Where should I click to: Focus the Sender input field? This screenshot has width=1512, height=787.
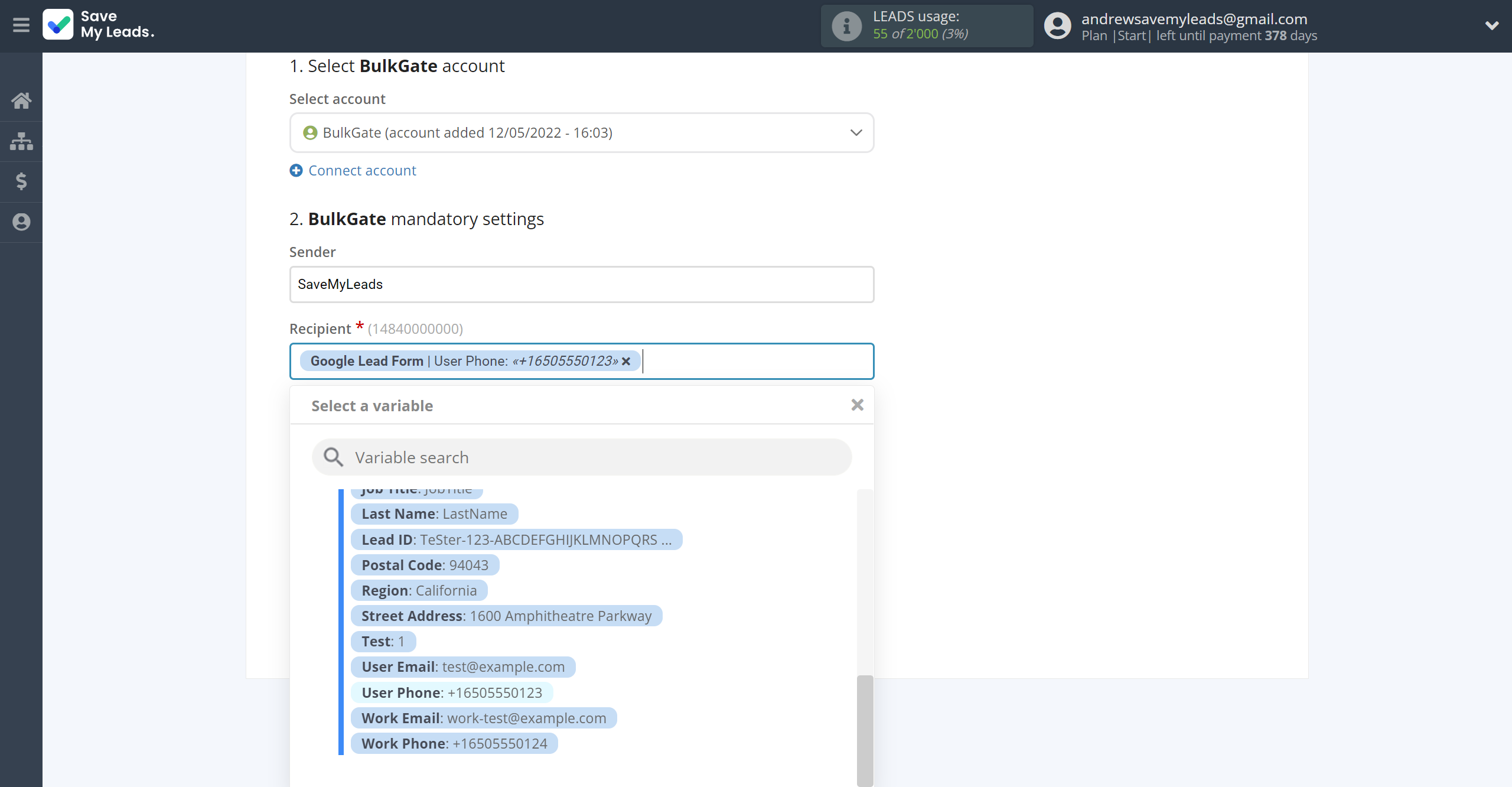tap(582, 285)
